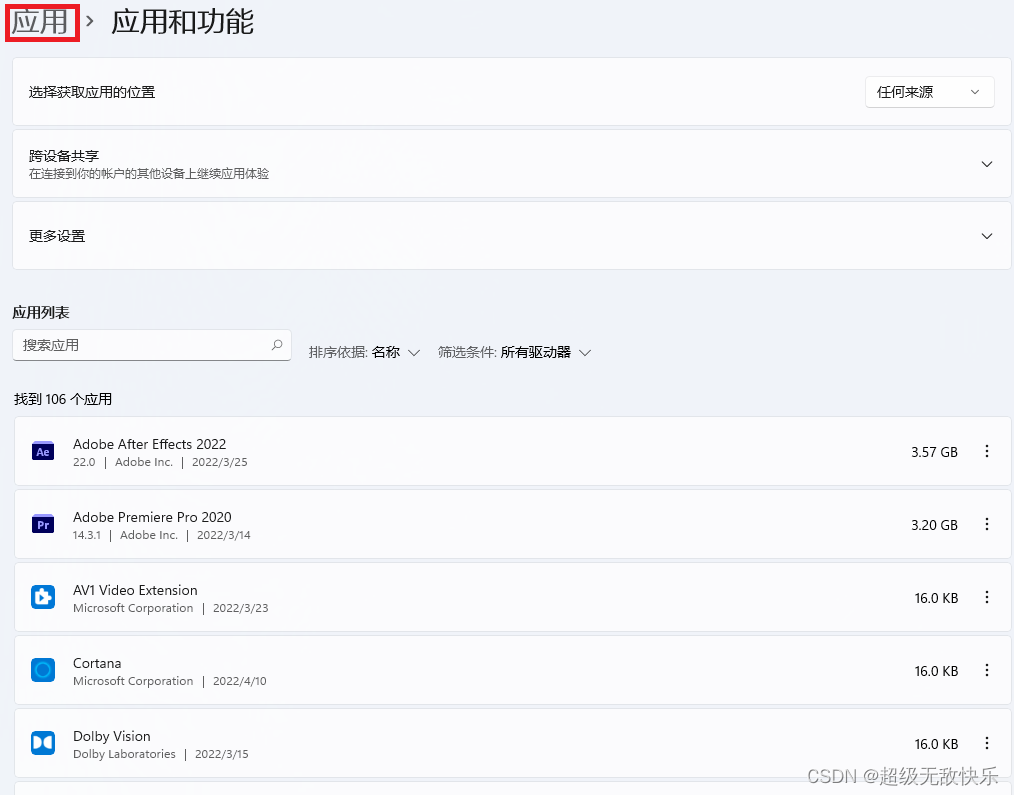The width and height of the screenshot is (1014, 795).
Task: Click the 选择获取应用的位置 label
Action: click(92, 92)
